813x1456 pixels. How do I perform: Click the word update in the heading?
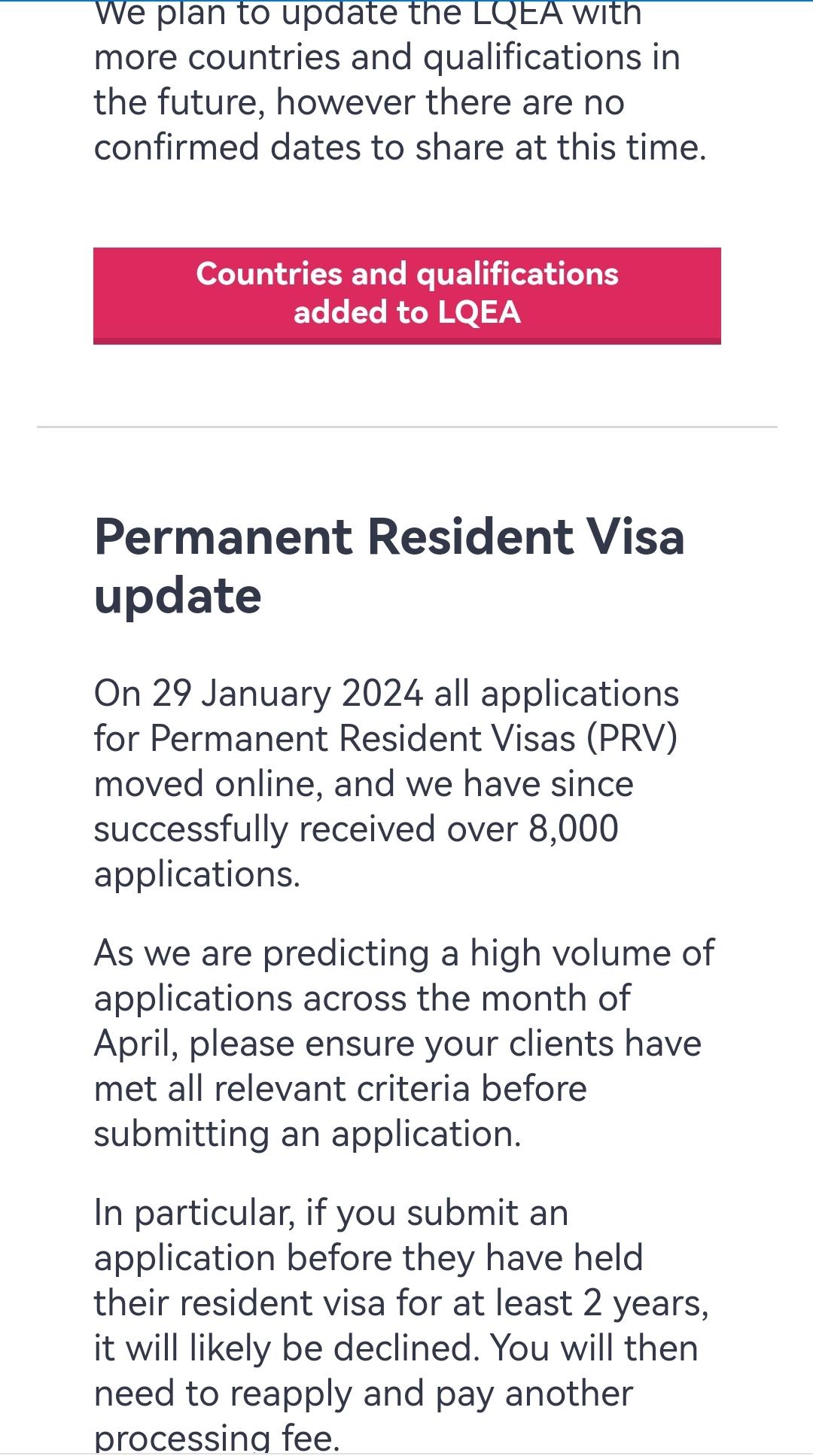pos(178,597)
